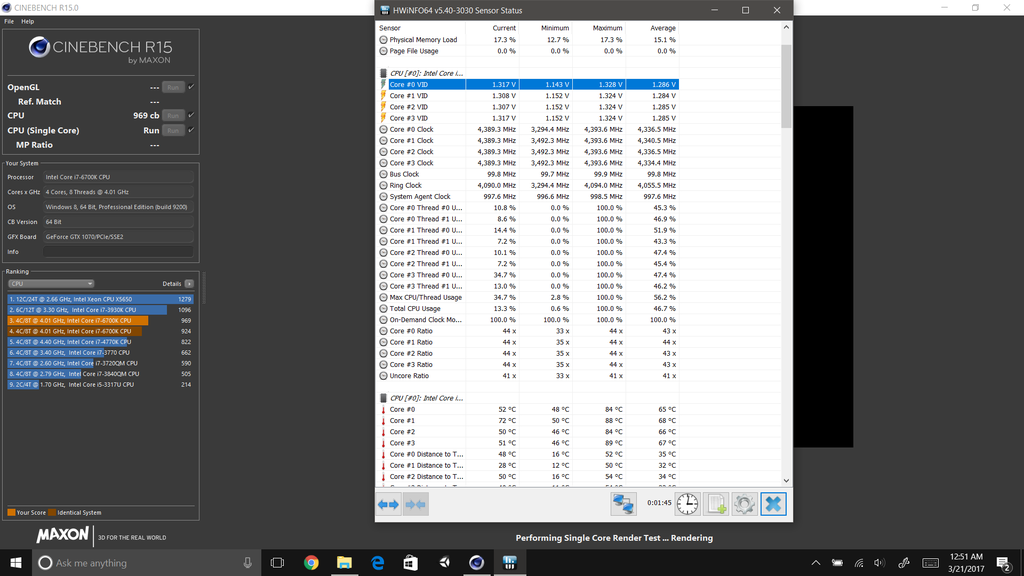Image resolution: width=1024 pixels, height=576 pixels.
Task: Select the Physical Memory Load sensor row
Action: point(528,40)
